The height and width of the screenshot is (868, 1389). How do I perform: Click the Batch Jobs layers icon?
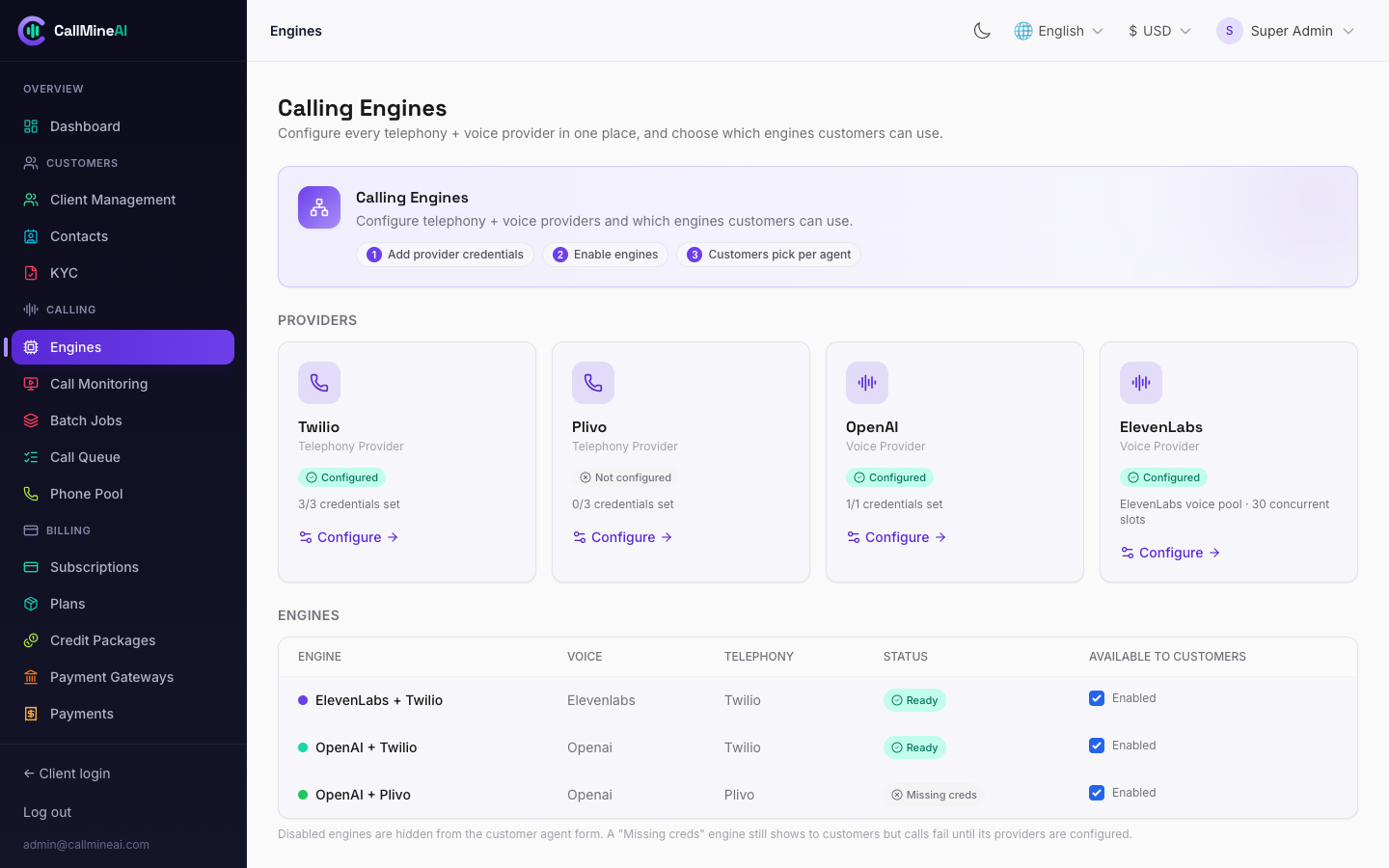point(31,420)
